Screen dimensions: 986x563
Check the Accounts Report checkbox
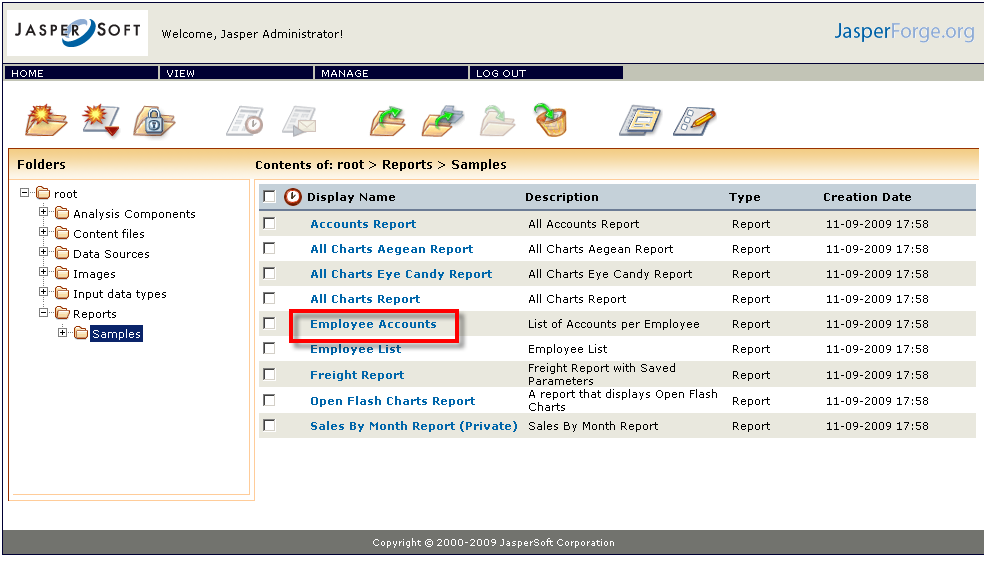(x=269, y=223)
